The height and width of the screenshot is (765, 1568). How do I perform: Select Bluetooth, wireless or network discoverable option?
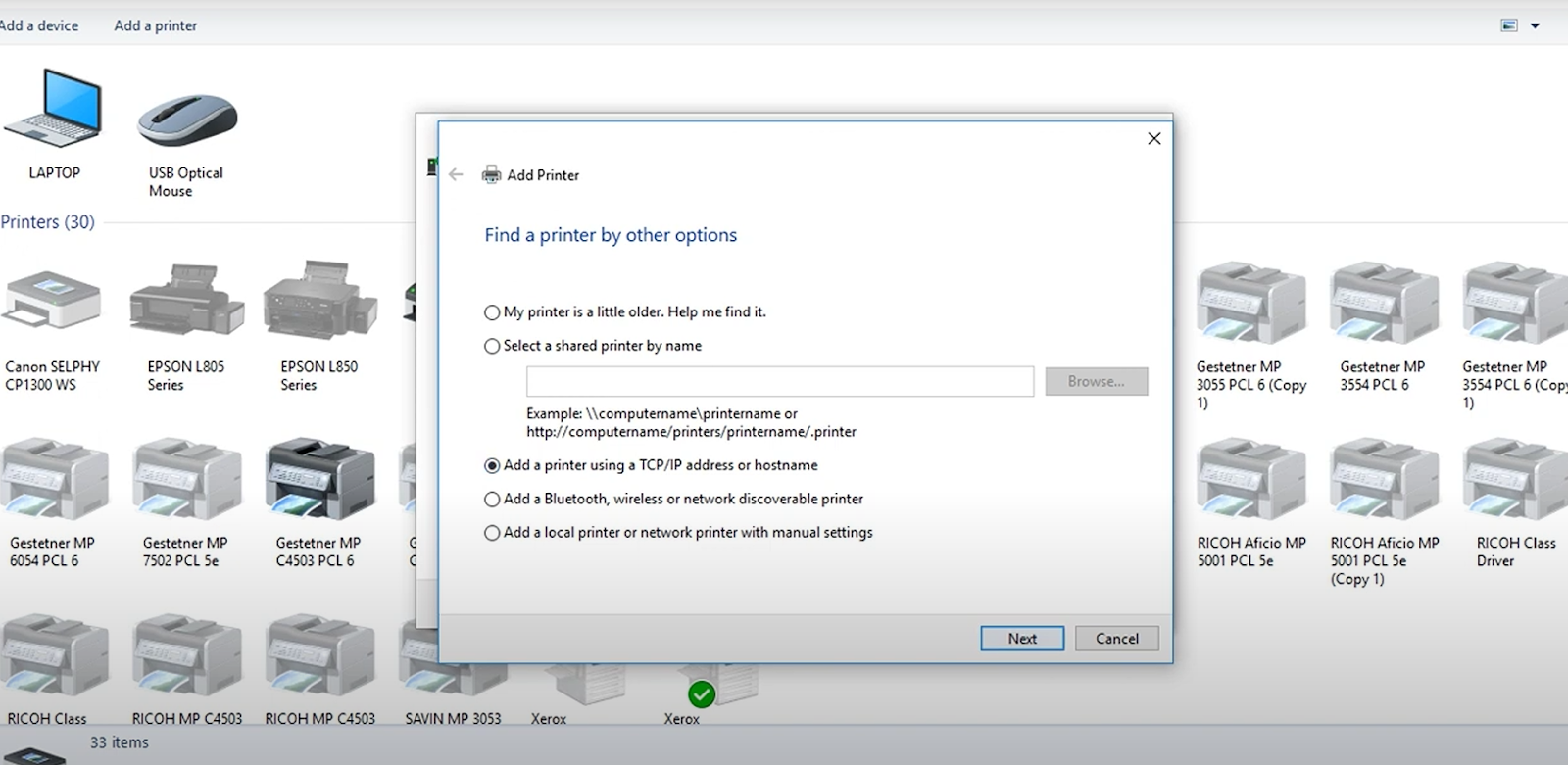click(x=492, y=500)
